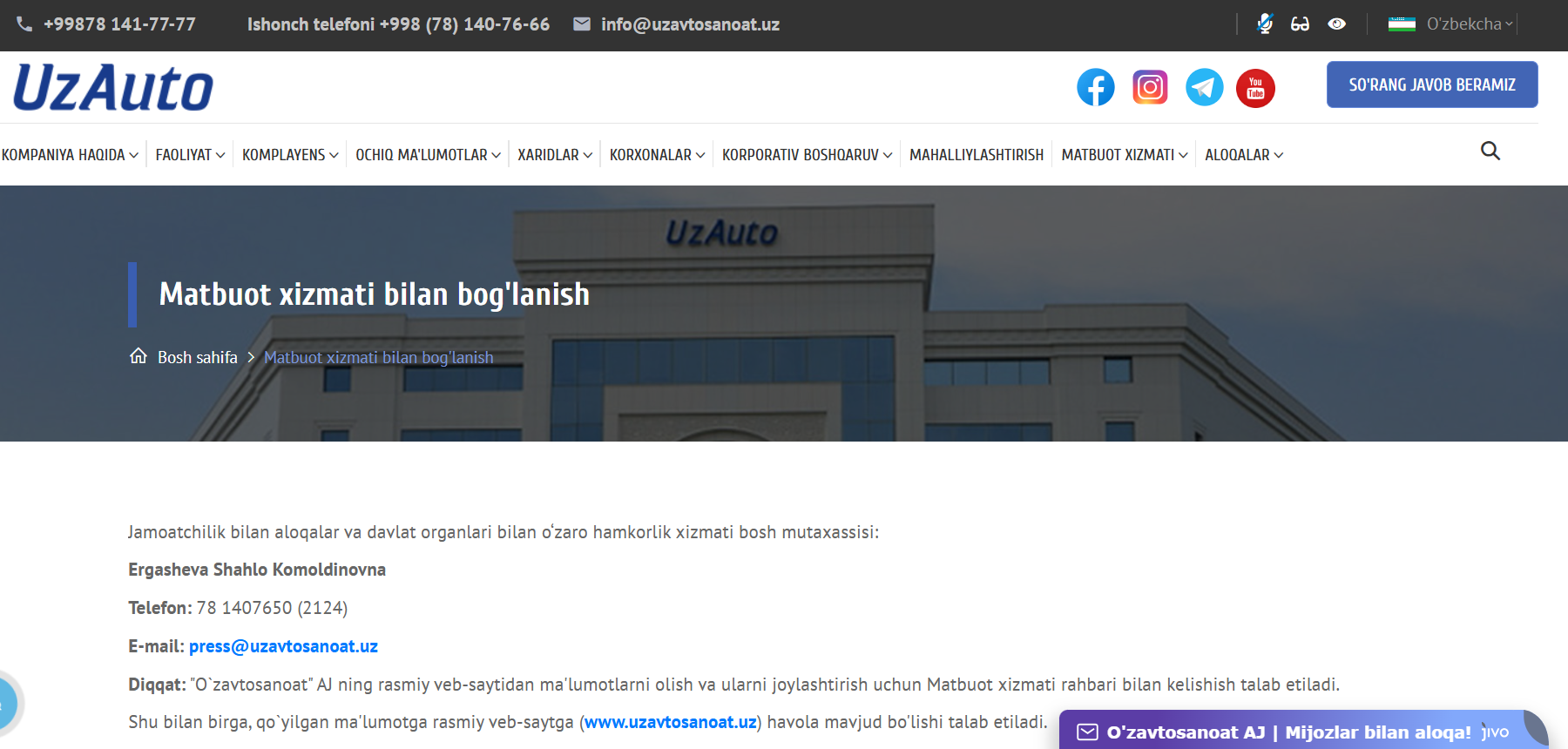Click the glasses accessibility icon
Viewport: 1568px width, 749px height.
pos(1300,24)
